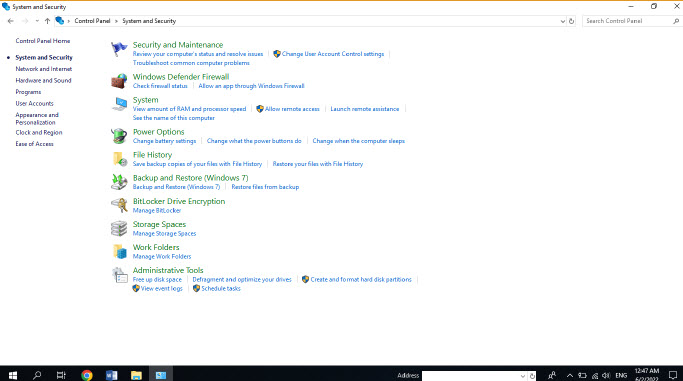This screenshot has width=683, height=381.
Task: Open taskbar search magnifier
Action: [x=37, y=375]
